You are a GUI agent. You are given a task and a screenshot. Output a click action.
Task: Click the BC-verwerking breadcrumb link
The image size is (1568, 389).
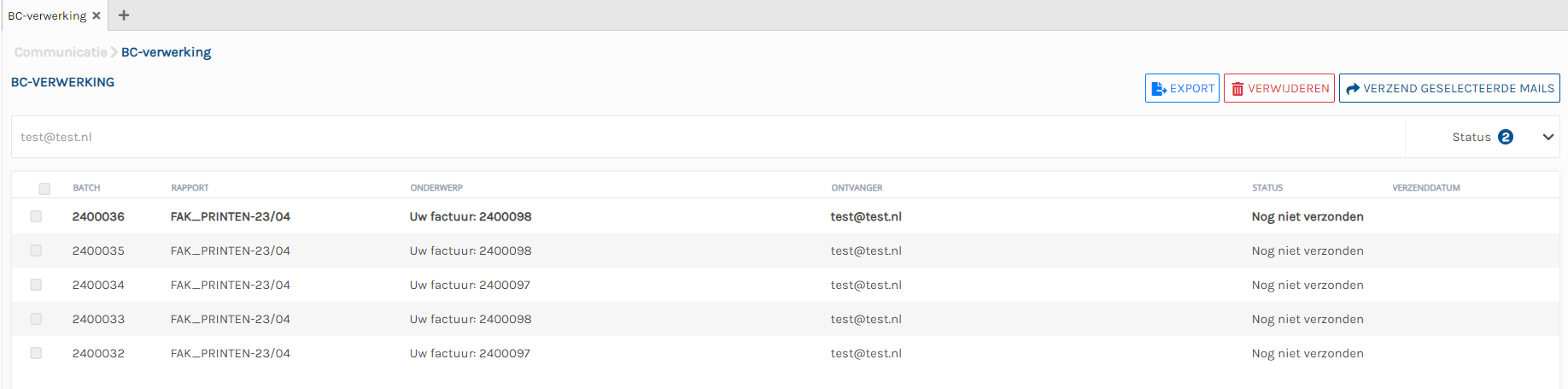[166, 52]
